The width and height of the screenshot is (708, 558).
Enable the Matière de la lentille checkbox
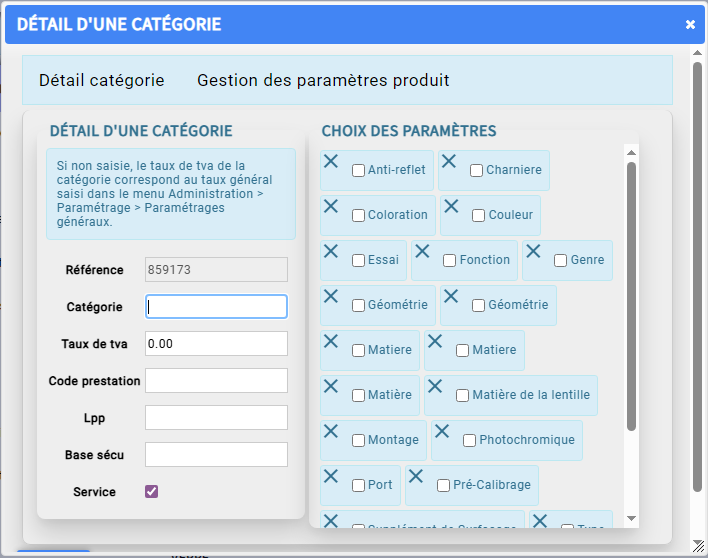[x=462, y=395]
